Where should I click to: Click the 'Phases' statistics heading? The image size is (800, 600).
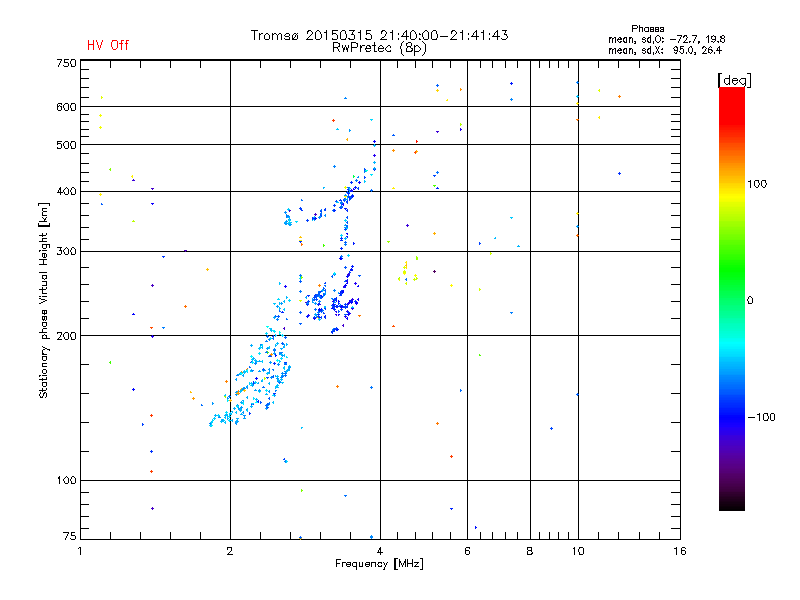[647, 29]
